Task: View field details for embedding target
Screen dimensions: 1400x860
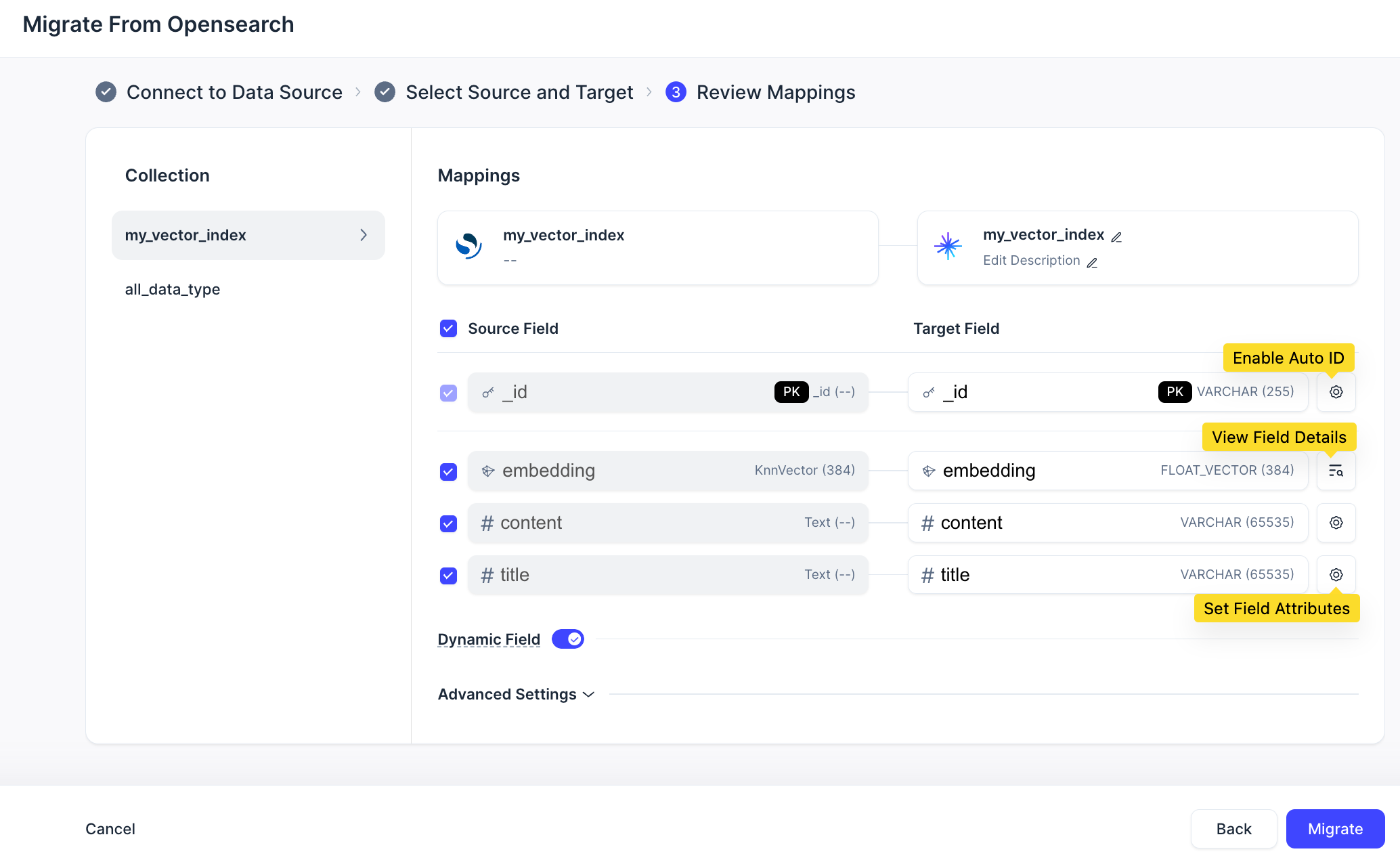Action: (x=1336, y=471)
